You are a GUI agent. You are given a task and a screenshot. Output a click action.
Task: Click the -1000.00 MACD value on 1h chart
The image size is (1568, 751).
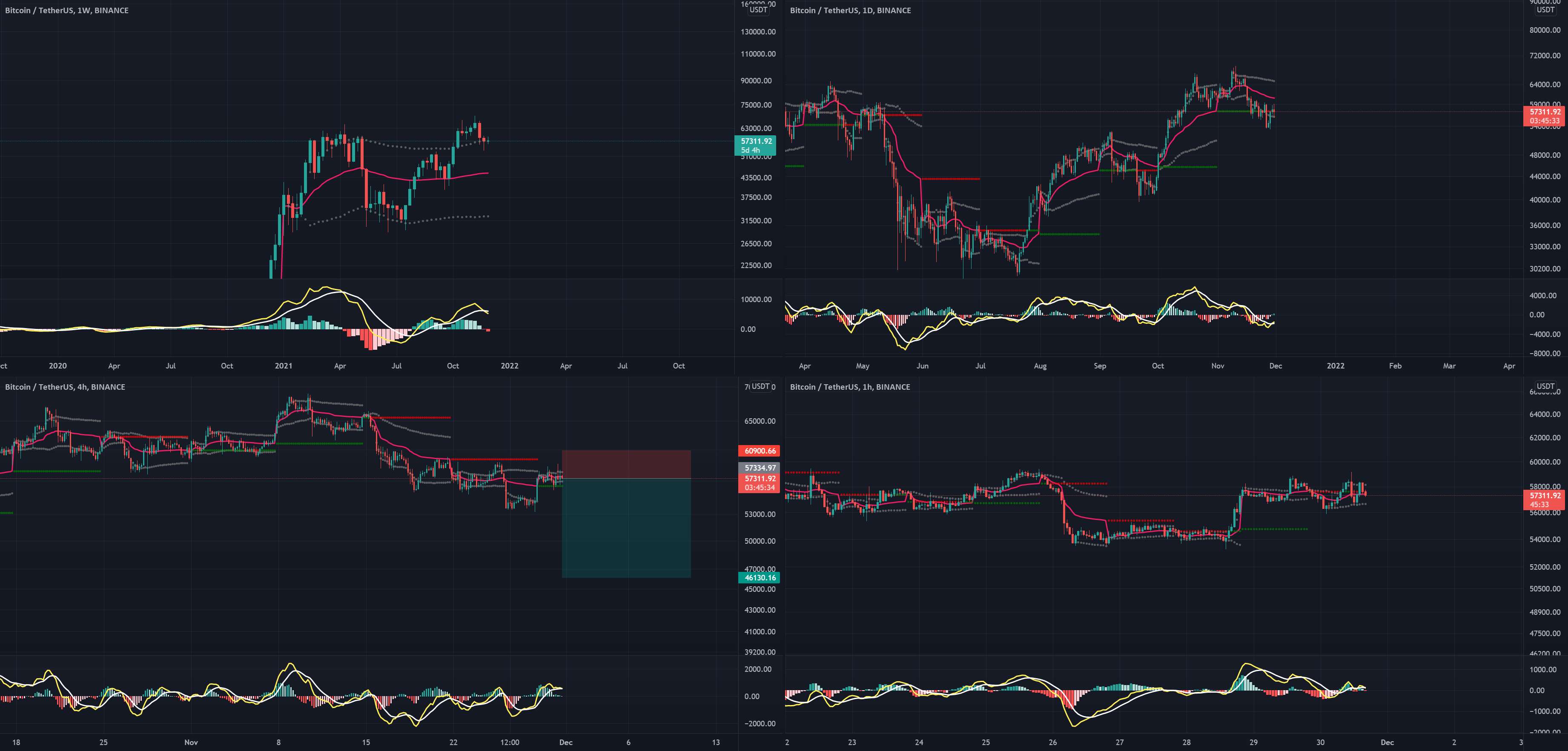tap(1545, 711)
